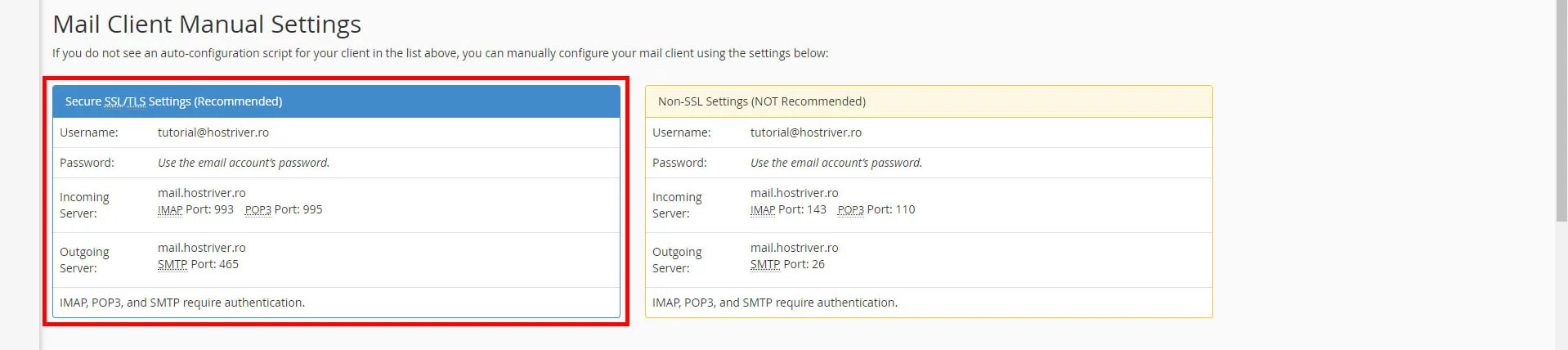Click the Incoming Server label in the SSL panel
This screenshot has width=1568, height=350.
click(84, 205)
